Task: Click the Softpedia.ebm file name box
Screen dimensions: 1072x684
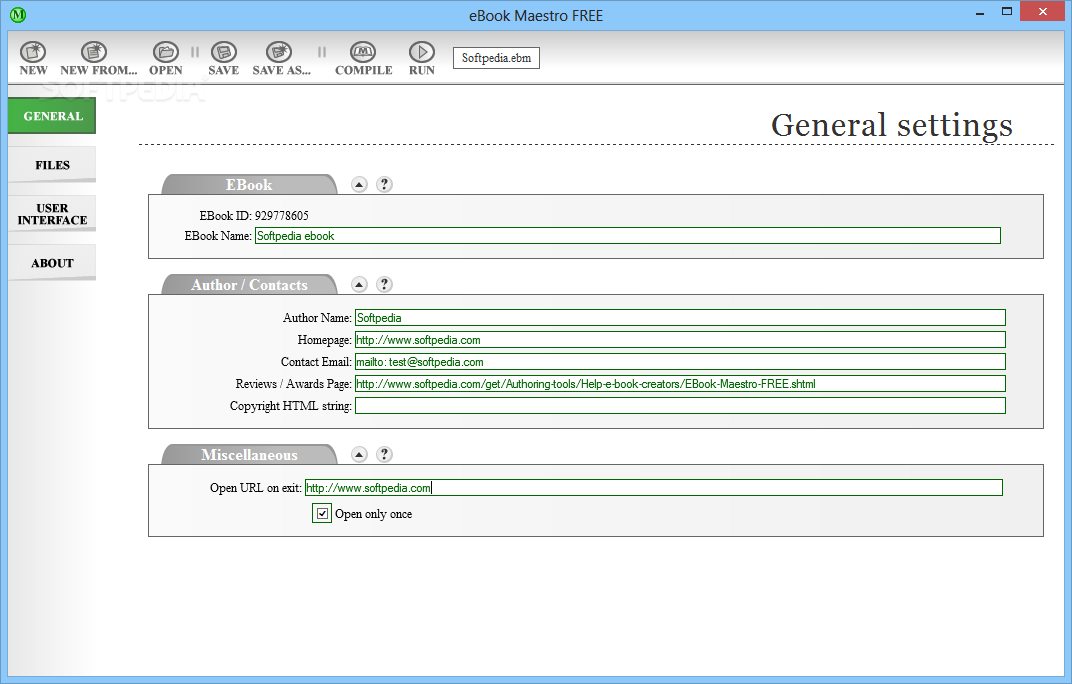Action: (496, 58)
